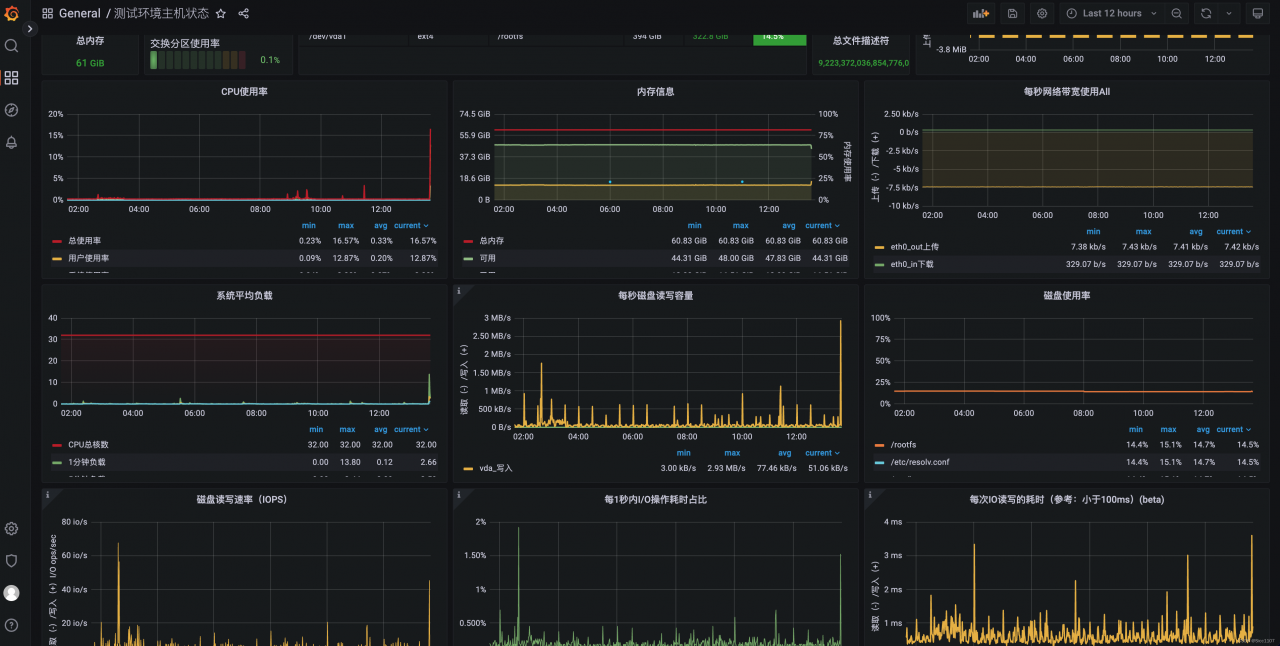The image size is (1280, 646).
Task: Zoom out the time range
Action: 1176,14
